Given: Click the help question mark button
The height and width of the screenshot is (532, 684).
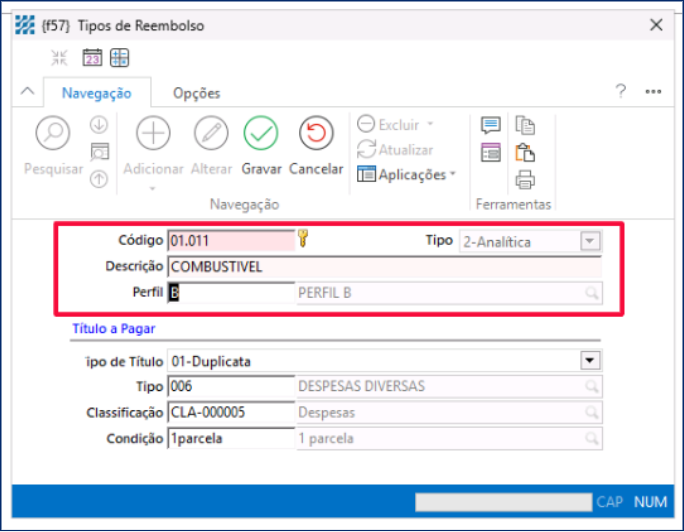Looking at the screenshot, I should click(x=620, y=91).
